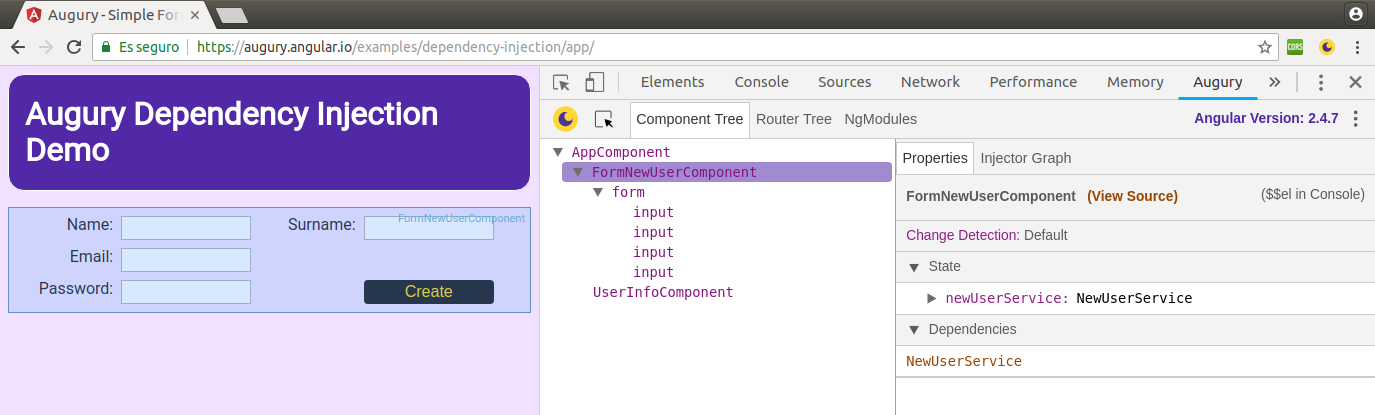Open the Injector Graph tab
1375x415 pixels.
click(1025, 158)
